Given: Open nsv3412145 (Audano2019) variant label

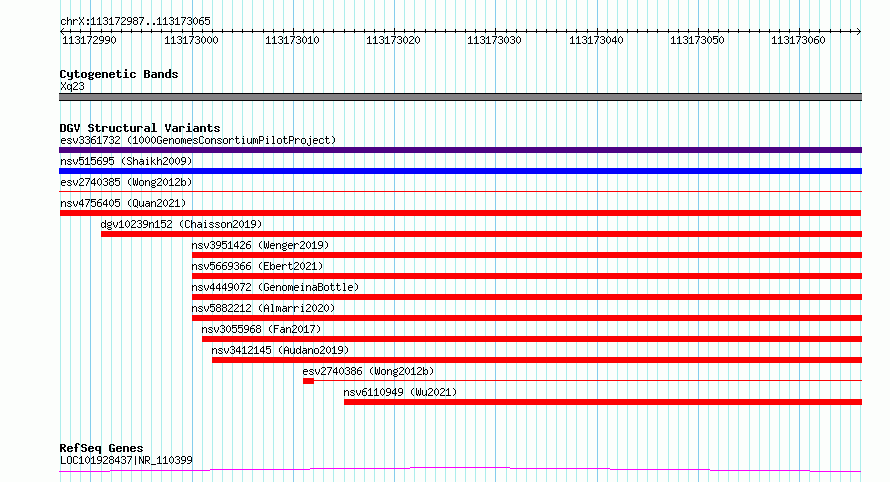Looking at the screenshot, I should (x=280, y=350).
